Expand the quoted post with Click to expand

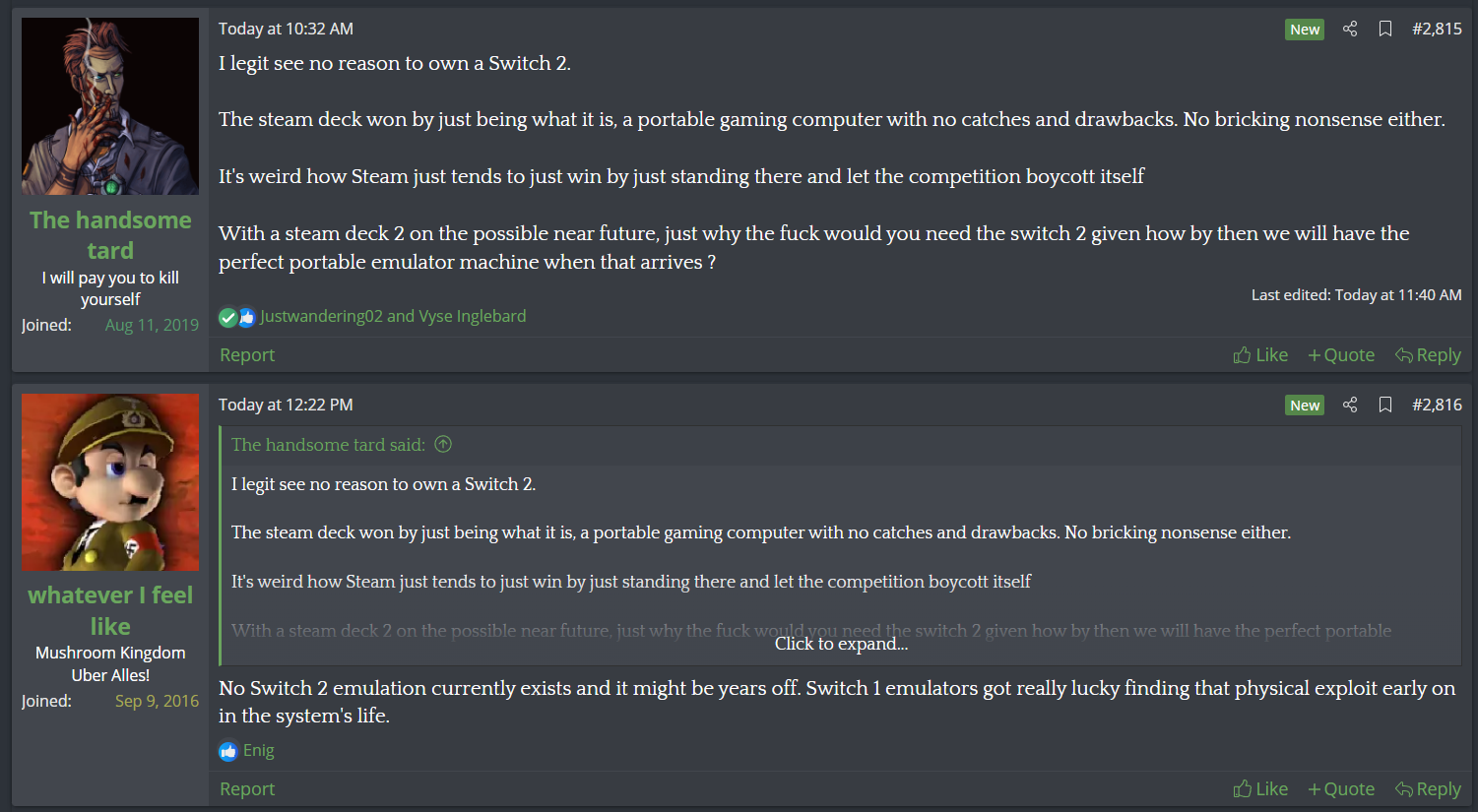coord(841,644)
